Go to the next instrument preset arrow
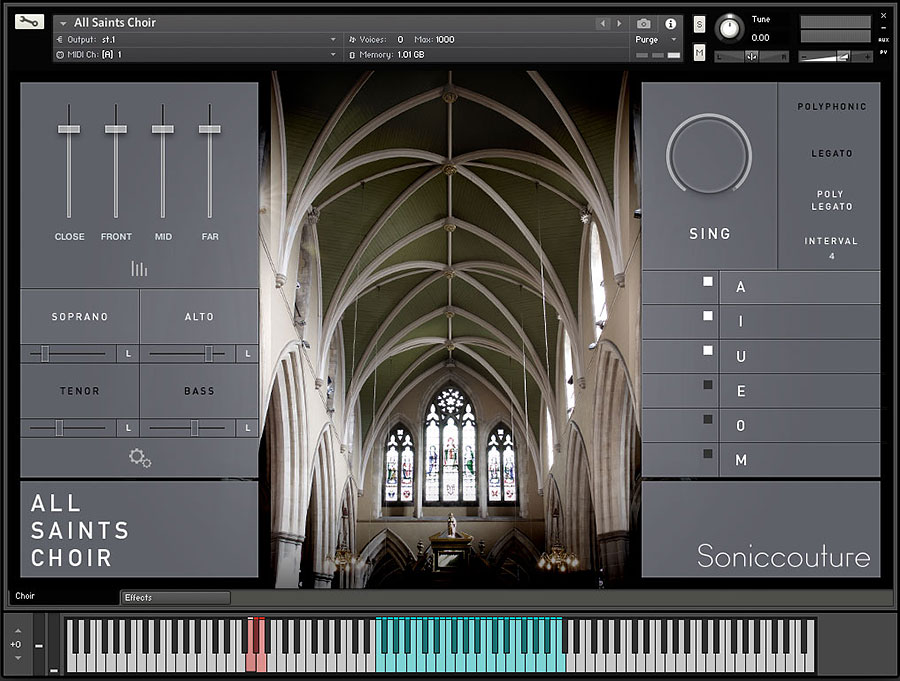The image size is (900, 681). (x=619, y=23)
